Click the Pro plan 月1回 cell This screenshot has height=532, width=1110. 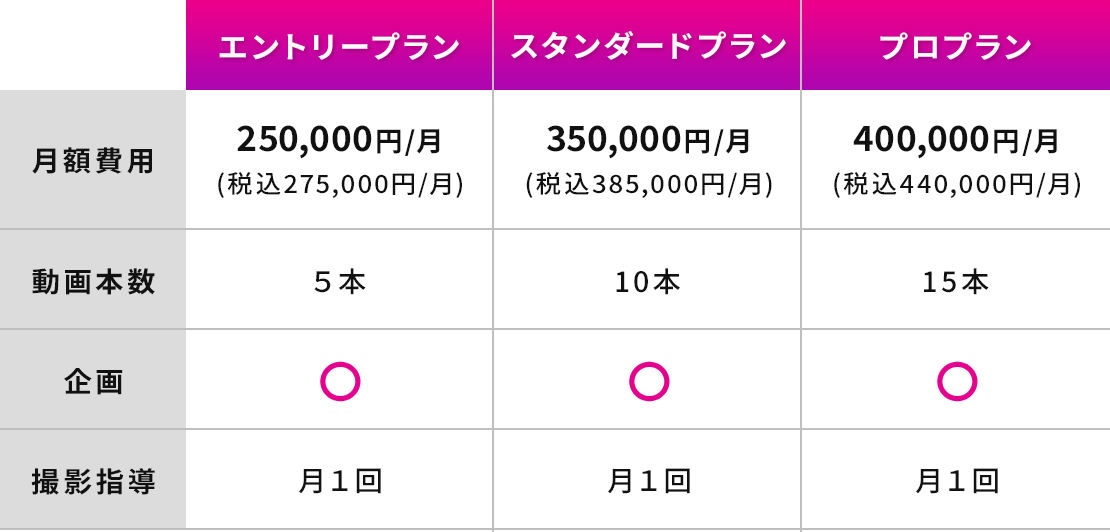pos(957,482)
